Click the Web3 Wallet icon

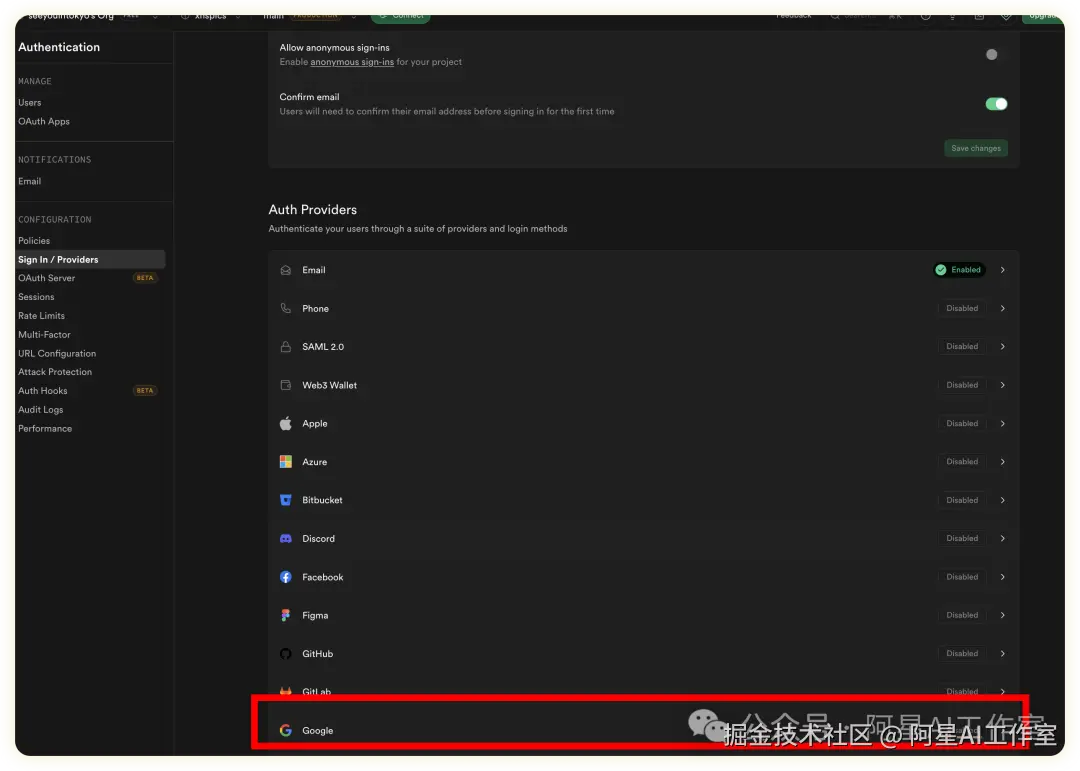point(286,385)
